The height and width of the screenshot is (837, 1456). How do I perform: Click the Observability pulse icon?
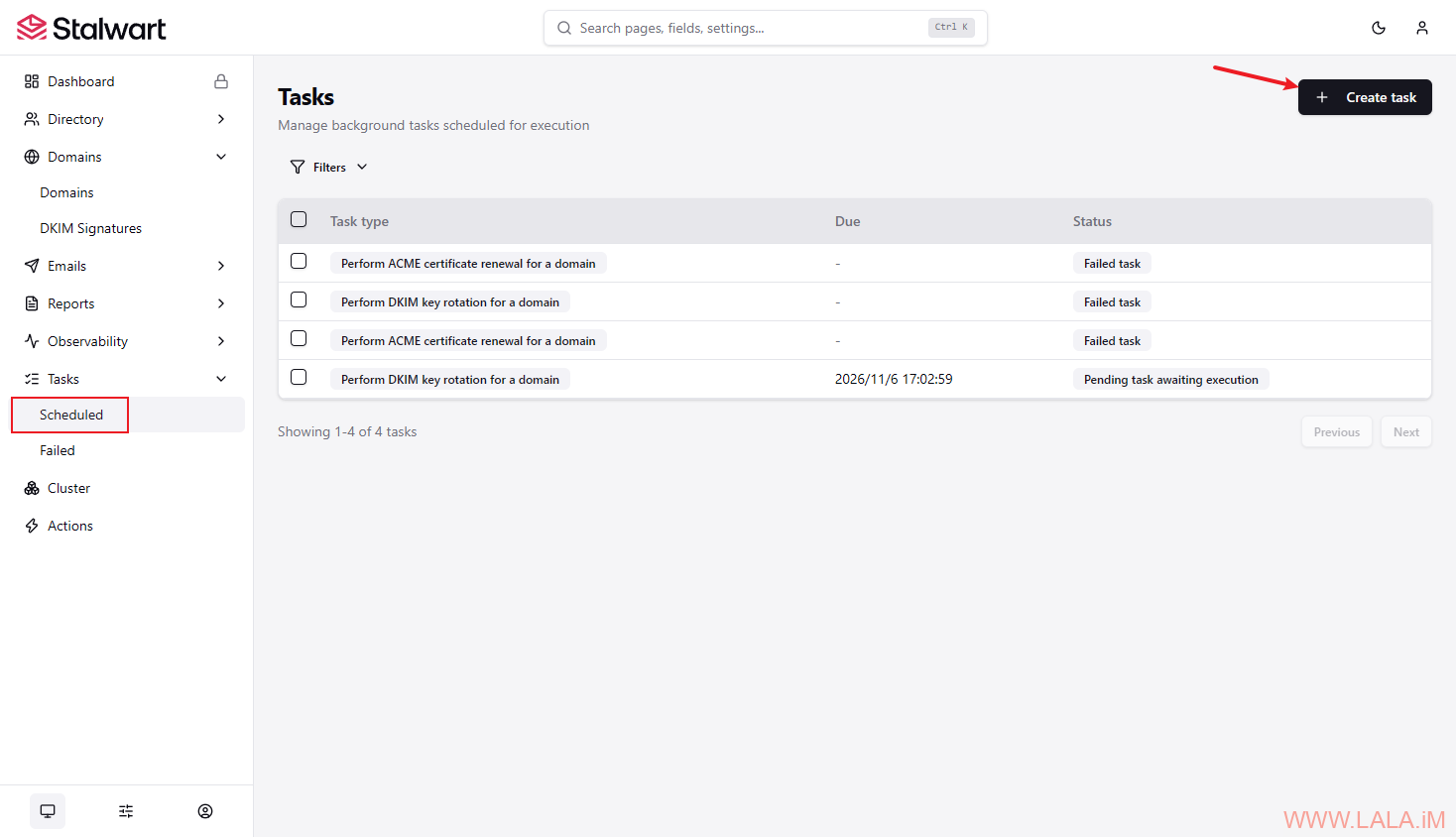(x=32, y=341)
